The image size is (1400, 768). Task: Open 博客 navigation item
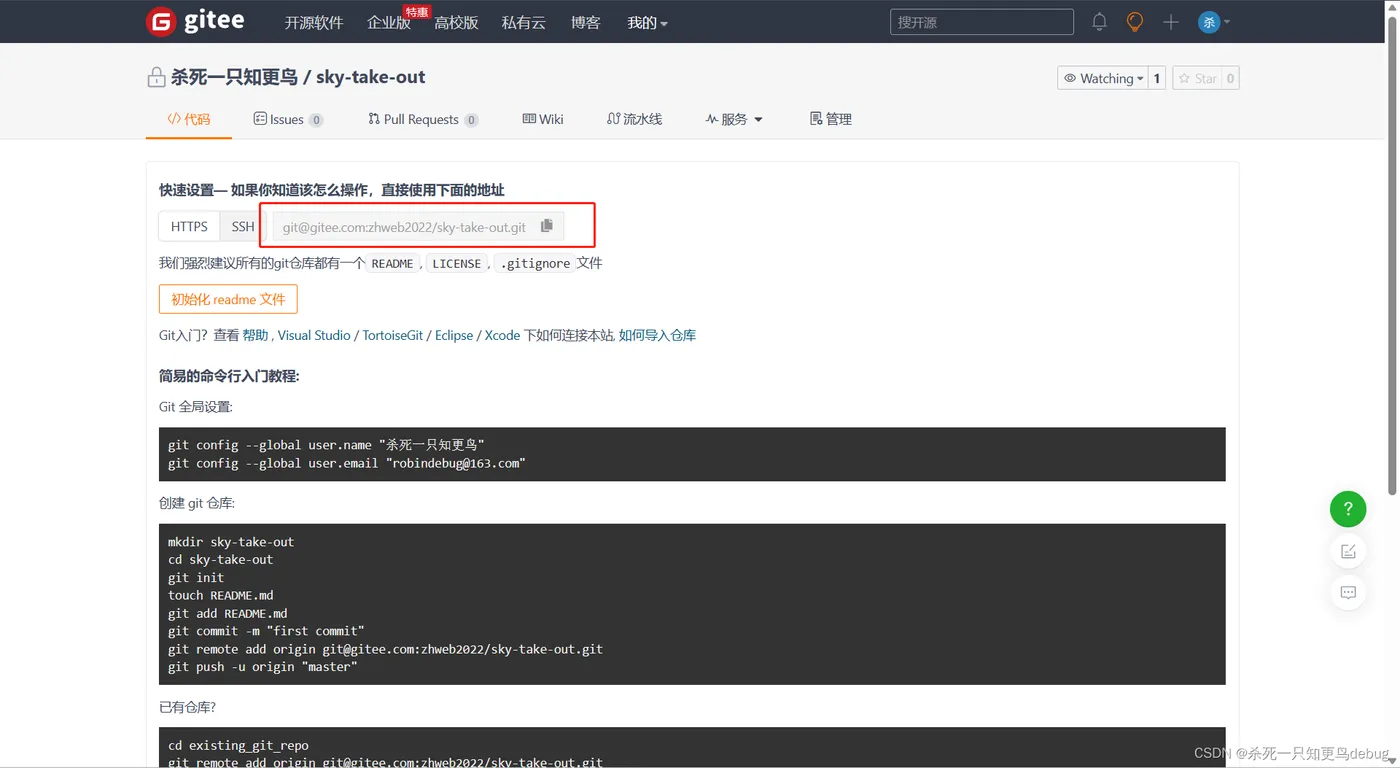(x=586, y=22)
